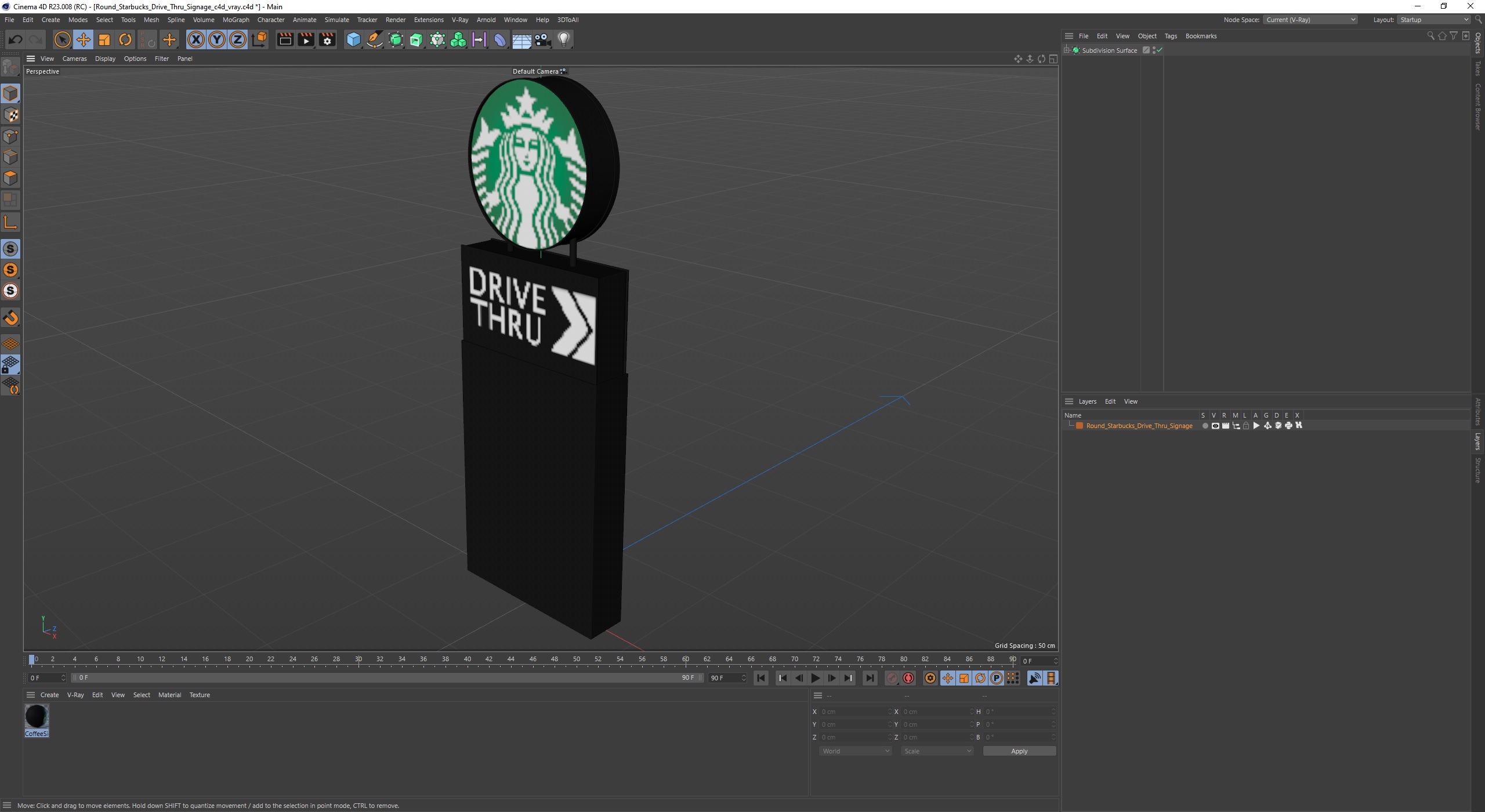
Task: Open the Simulate menu
Action: 336,20
